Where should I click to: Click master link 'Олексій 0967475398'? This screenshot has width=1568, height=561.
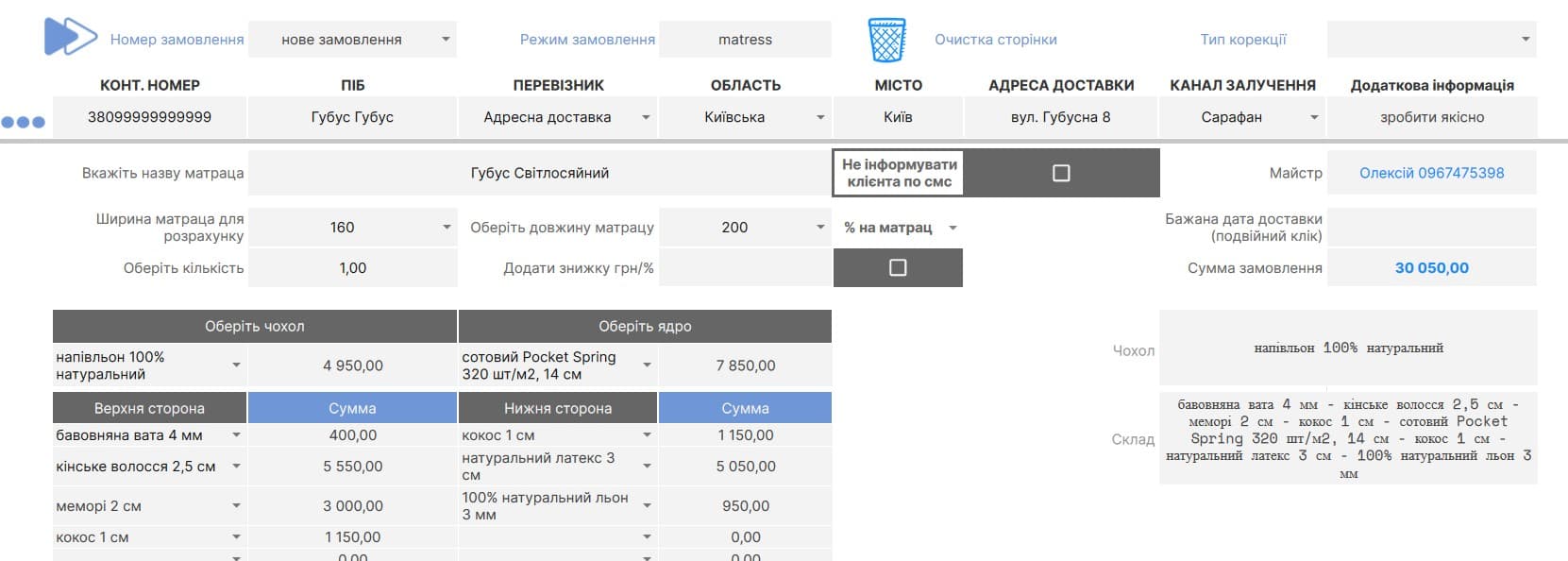coord(1431,173)
